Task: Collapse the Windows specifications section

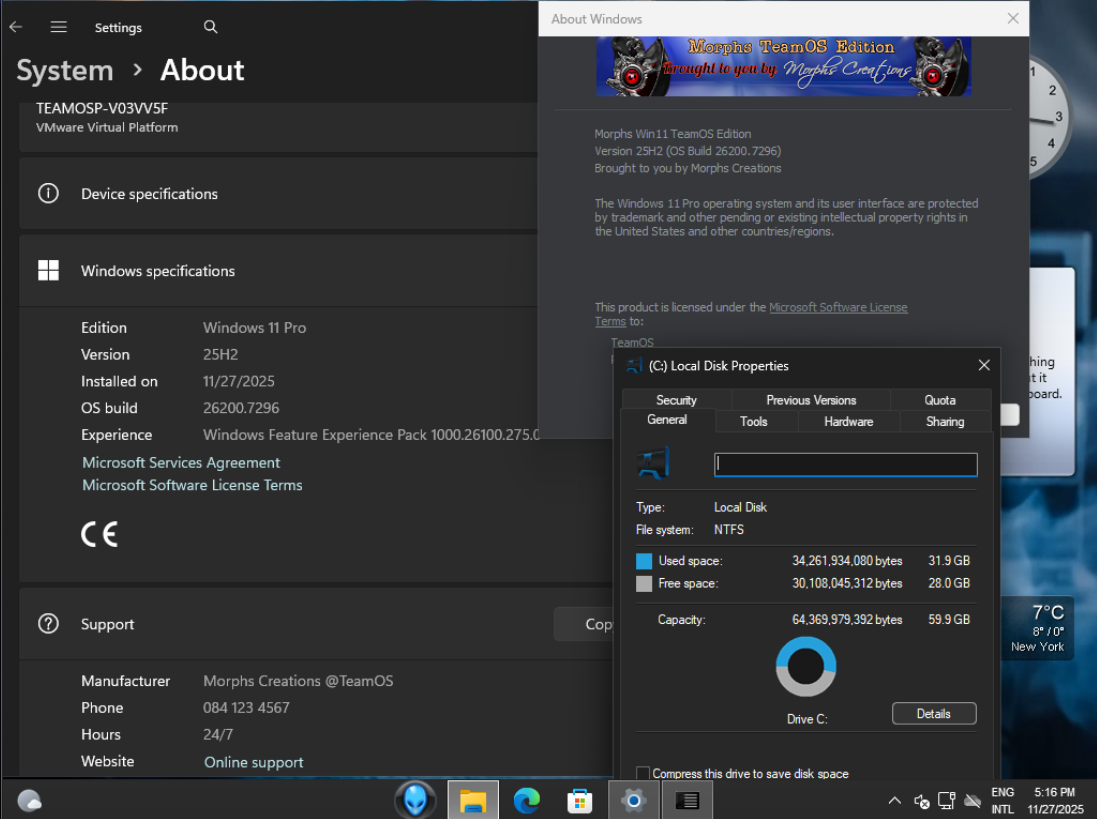Action: (x=300, y=271)
